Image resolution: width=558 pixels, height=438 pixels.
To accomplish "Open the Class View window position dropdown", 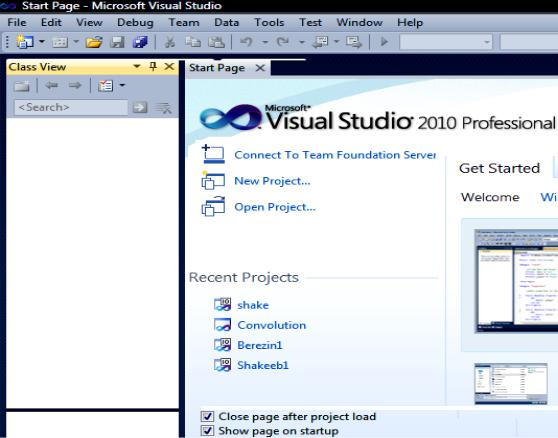I will [x=137, y=66].
